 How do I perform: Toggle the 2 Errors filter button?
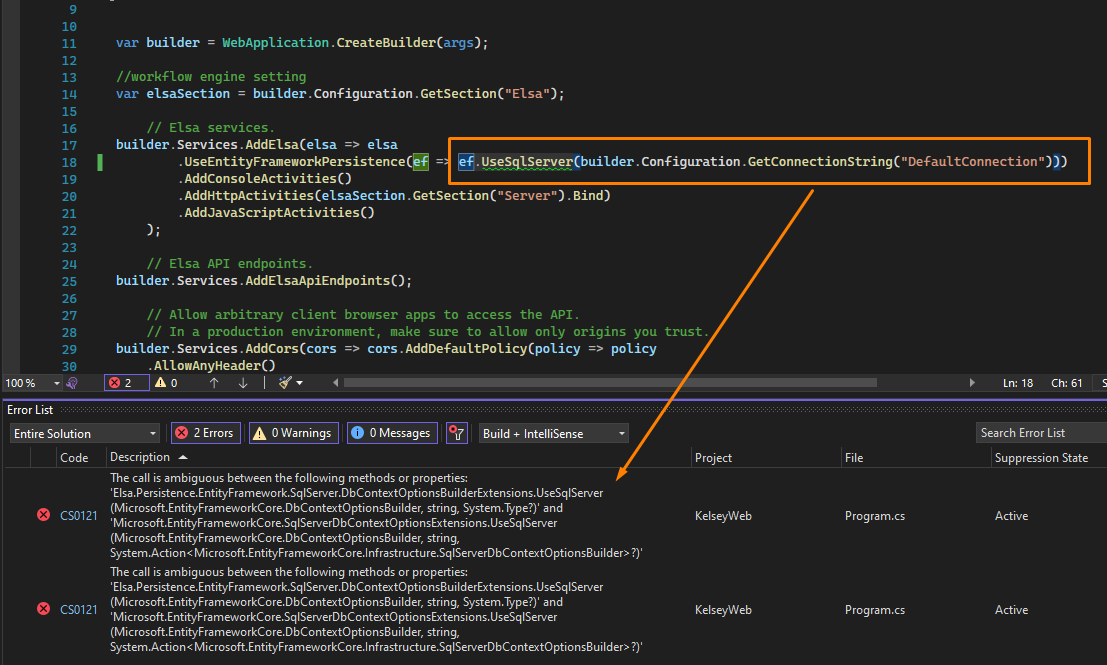[204, 432]
